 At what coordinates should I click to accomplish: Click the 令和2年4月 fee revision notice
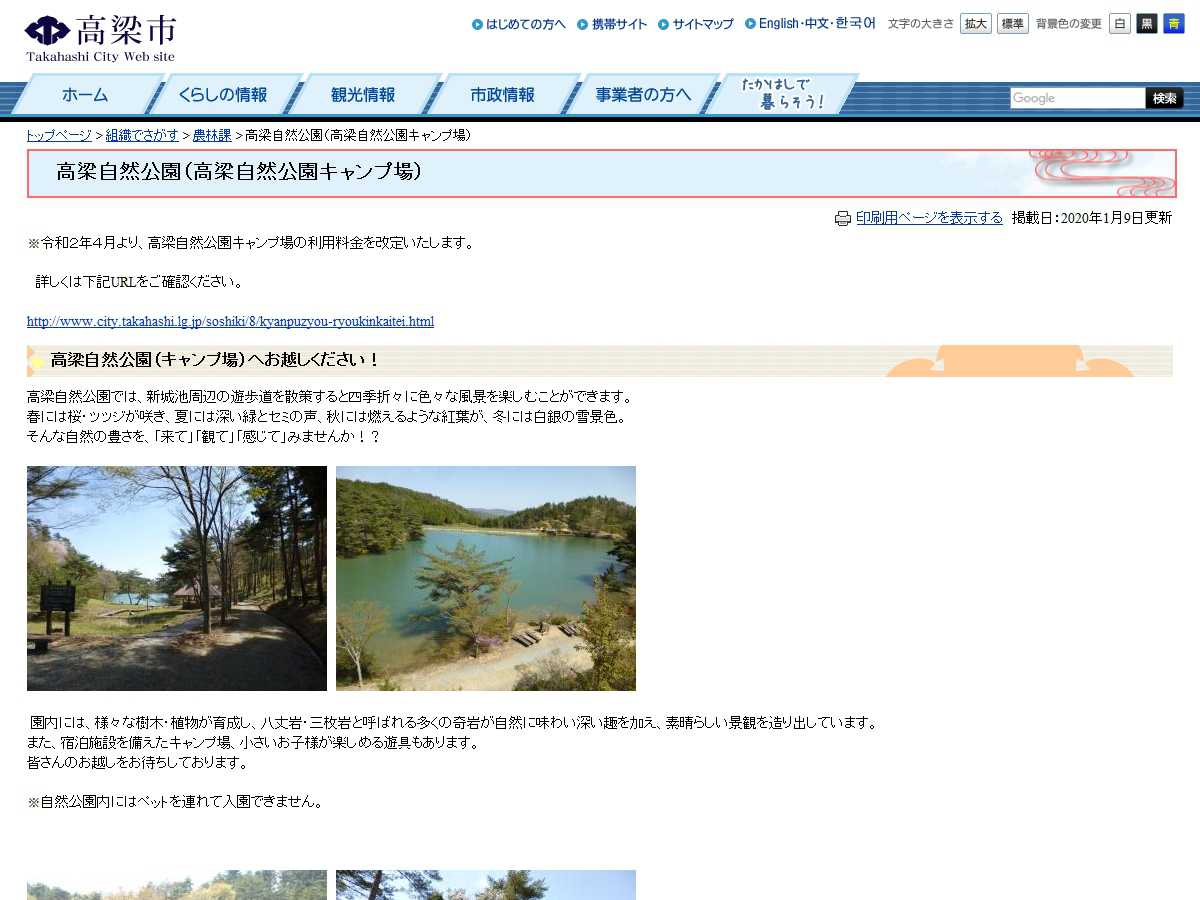pos(251,242)
